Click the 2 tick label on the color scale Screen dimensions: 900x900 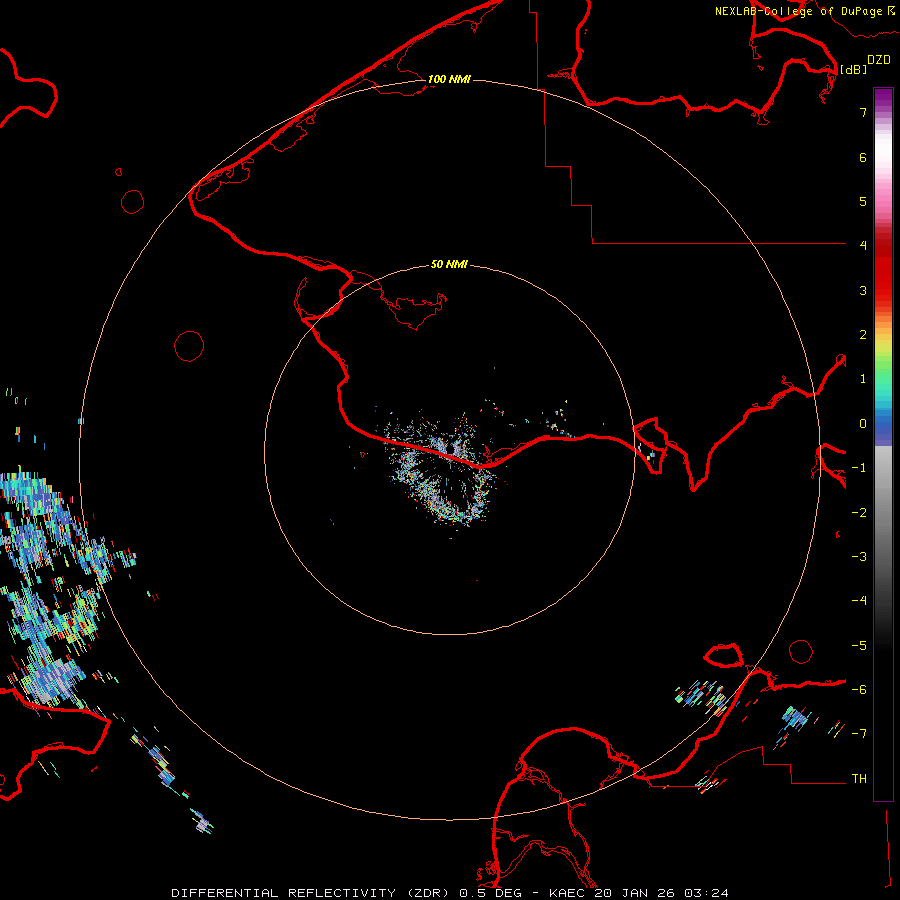pos(863,335)
